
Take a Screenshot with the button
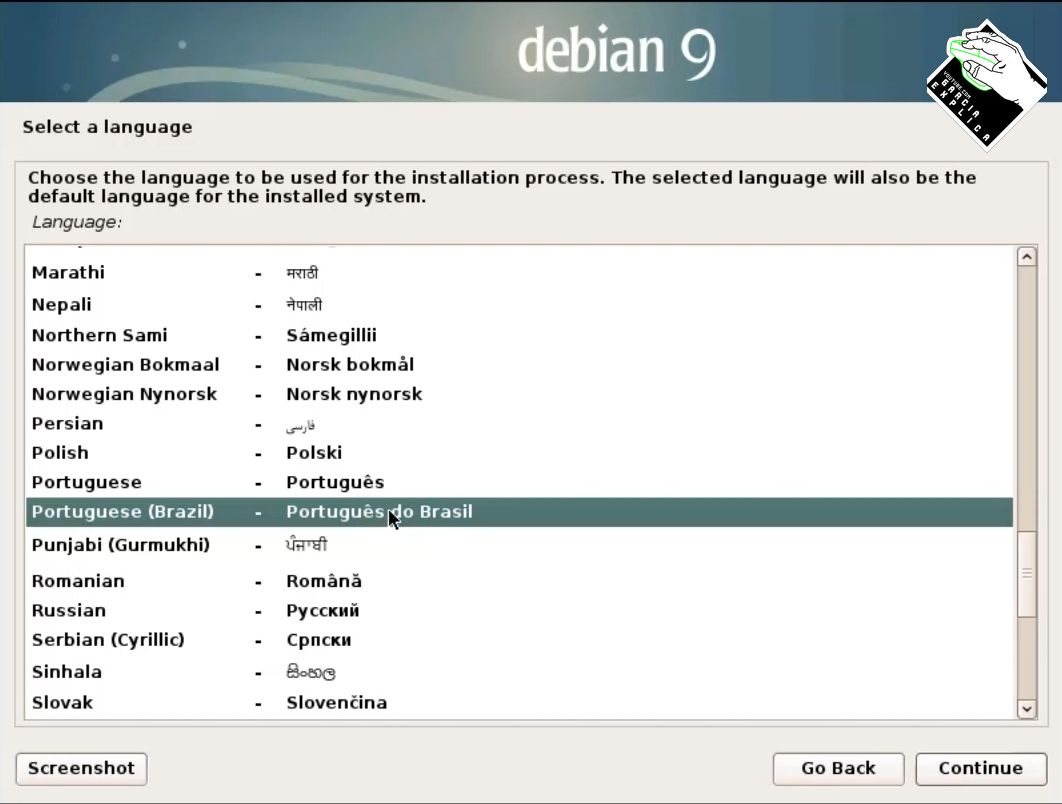click(81, 769)
